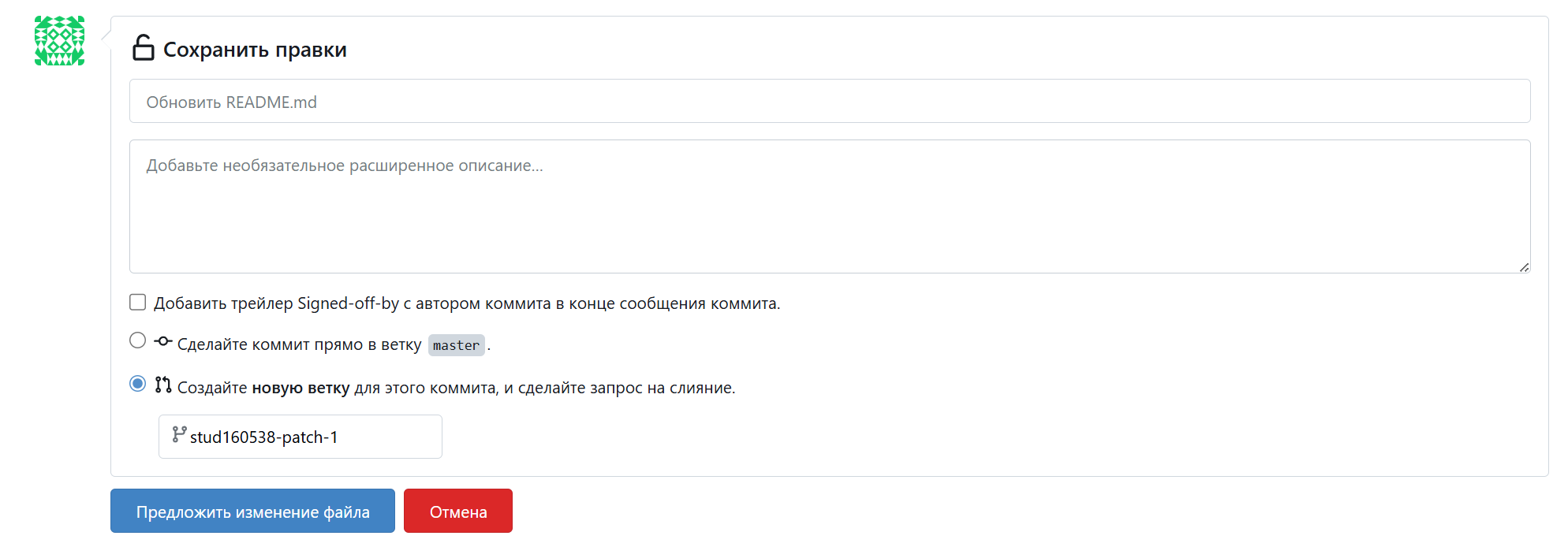Screen dimensions: 1568x558
Task: Click the Обновить README.md commit summary field
Action: 830,101
